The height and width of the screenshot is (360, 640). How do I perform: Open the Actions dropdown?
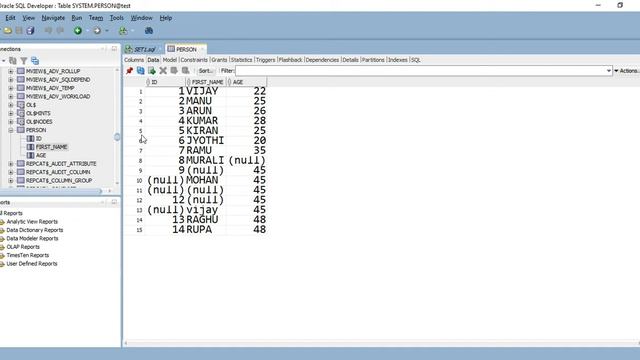tap(627, 71)
